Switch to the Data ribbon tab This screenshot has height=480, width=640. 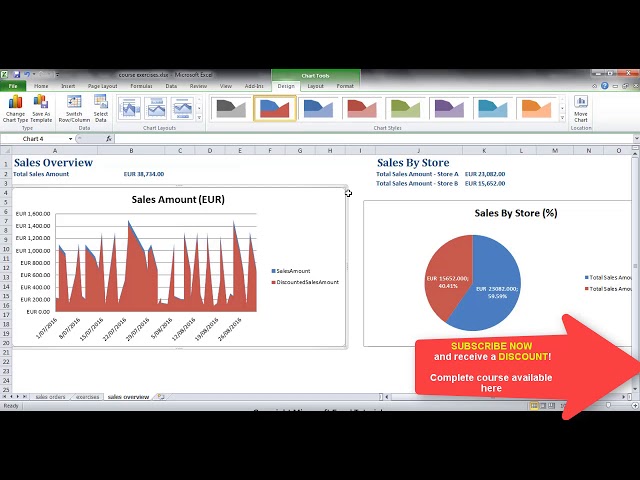171,86
